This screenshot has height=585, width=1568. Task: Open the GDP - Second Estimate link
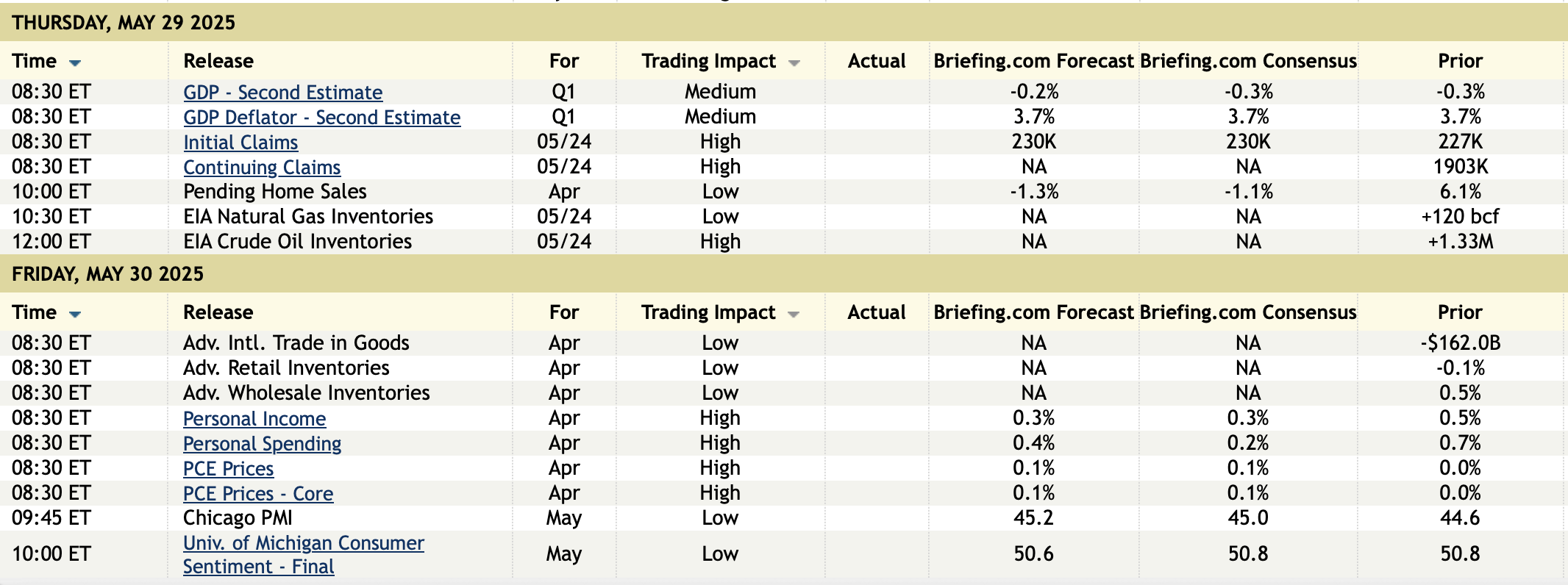(x=282, y=93)
